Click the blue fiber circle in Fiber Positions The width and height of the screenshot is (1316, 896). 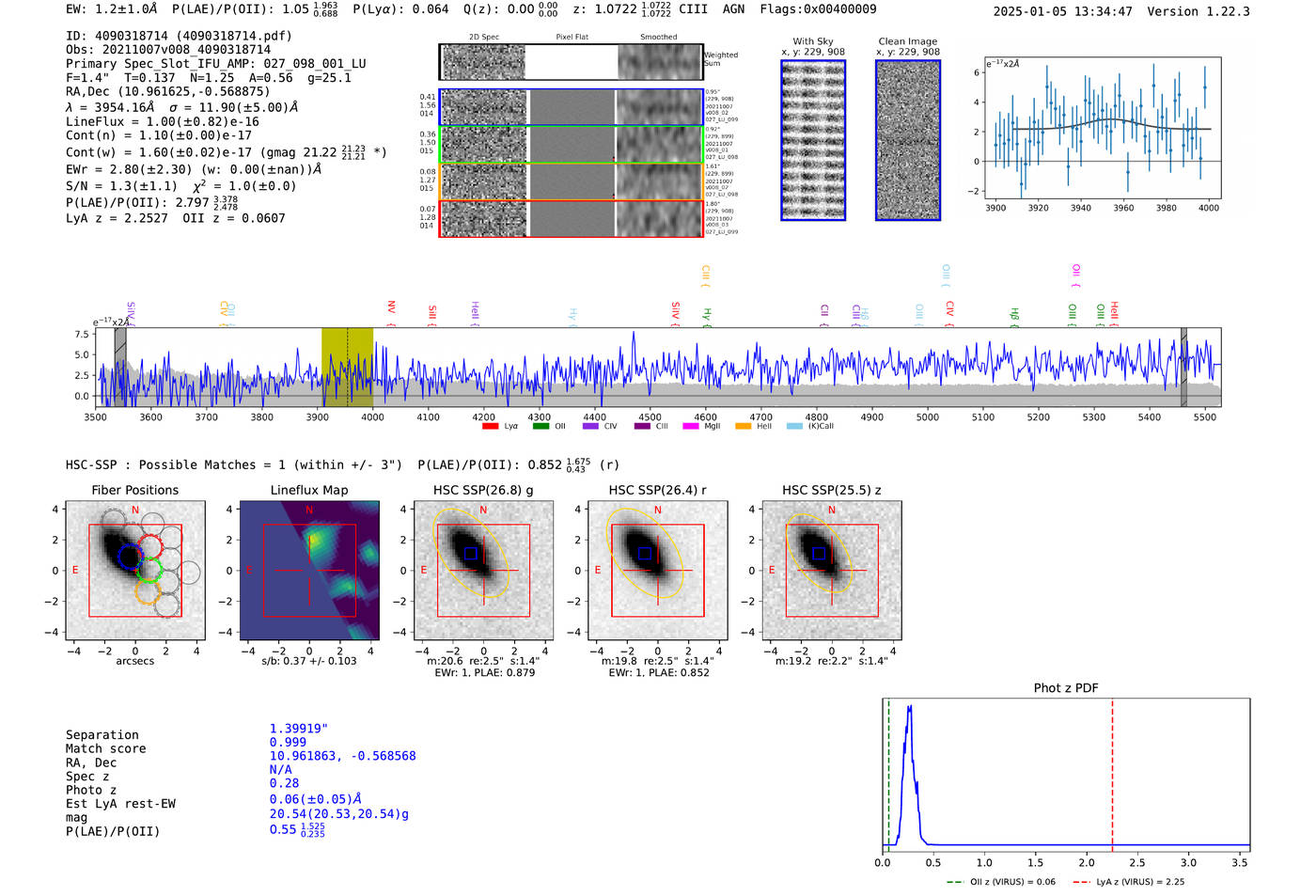[x=129, y=556]
